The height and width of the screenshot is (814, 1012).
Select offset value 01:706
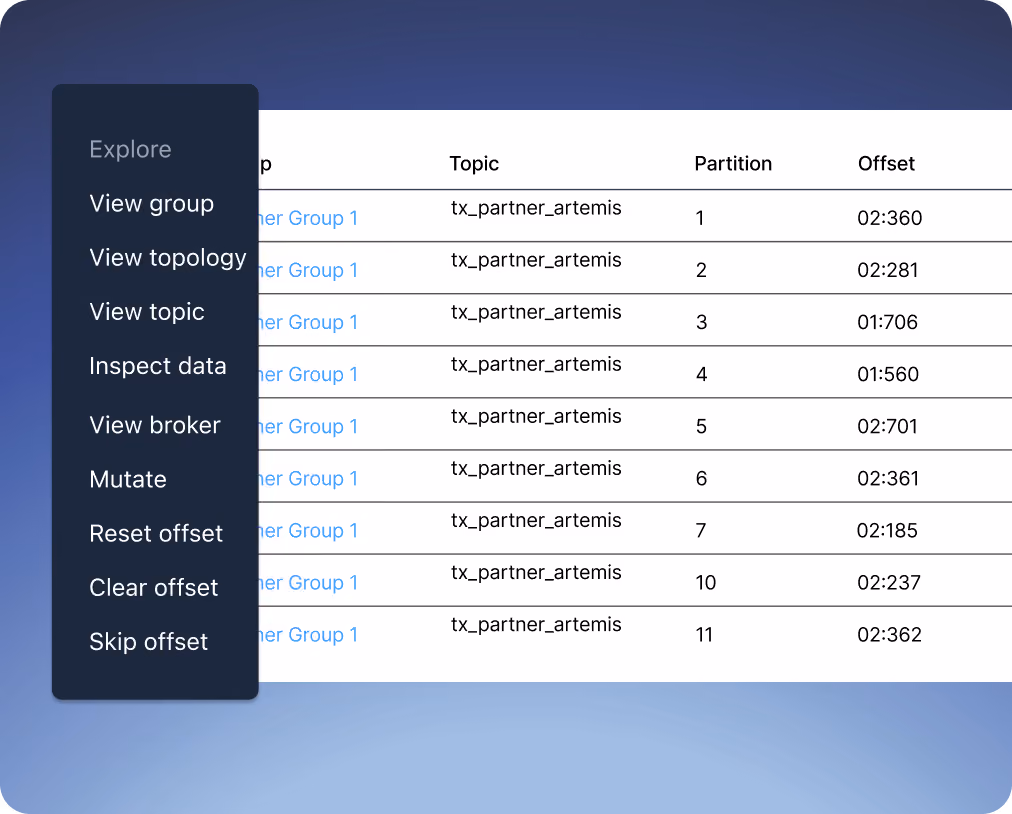(x=887, y=322)
